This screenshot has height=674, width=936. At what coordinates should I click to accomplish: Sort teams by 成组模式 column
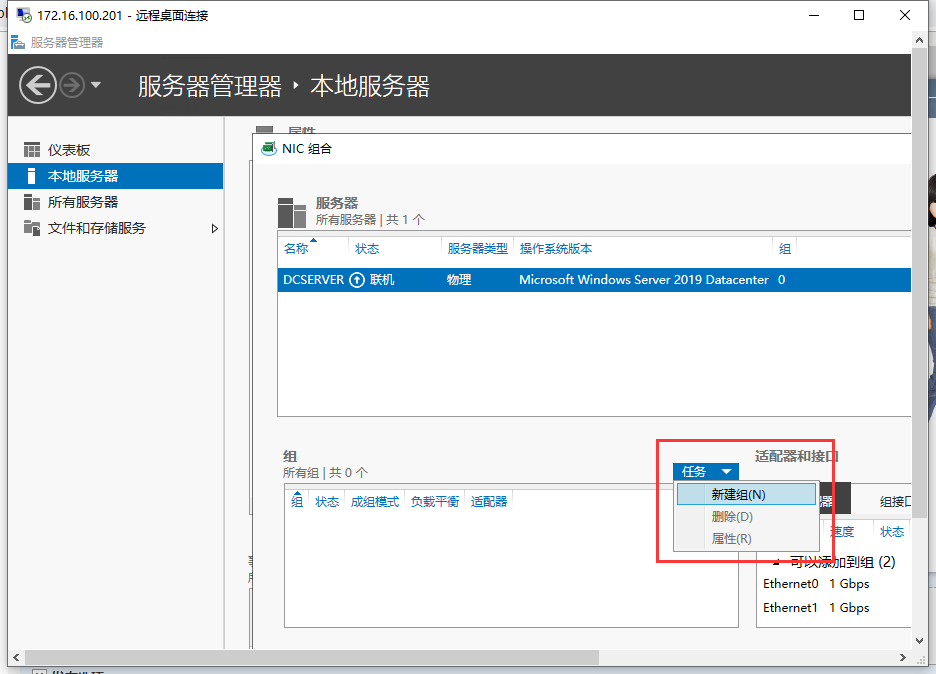375,502
